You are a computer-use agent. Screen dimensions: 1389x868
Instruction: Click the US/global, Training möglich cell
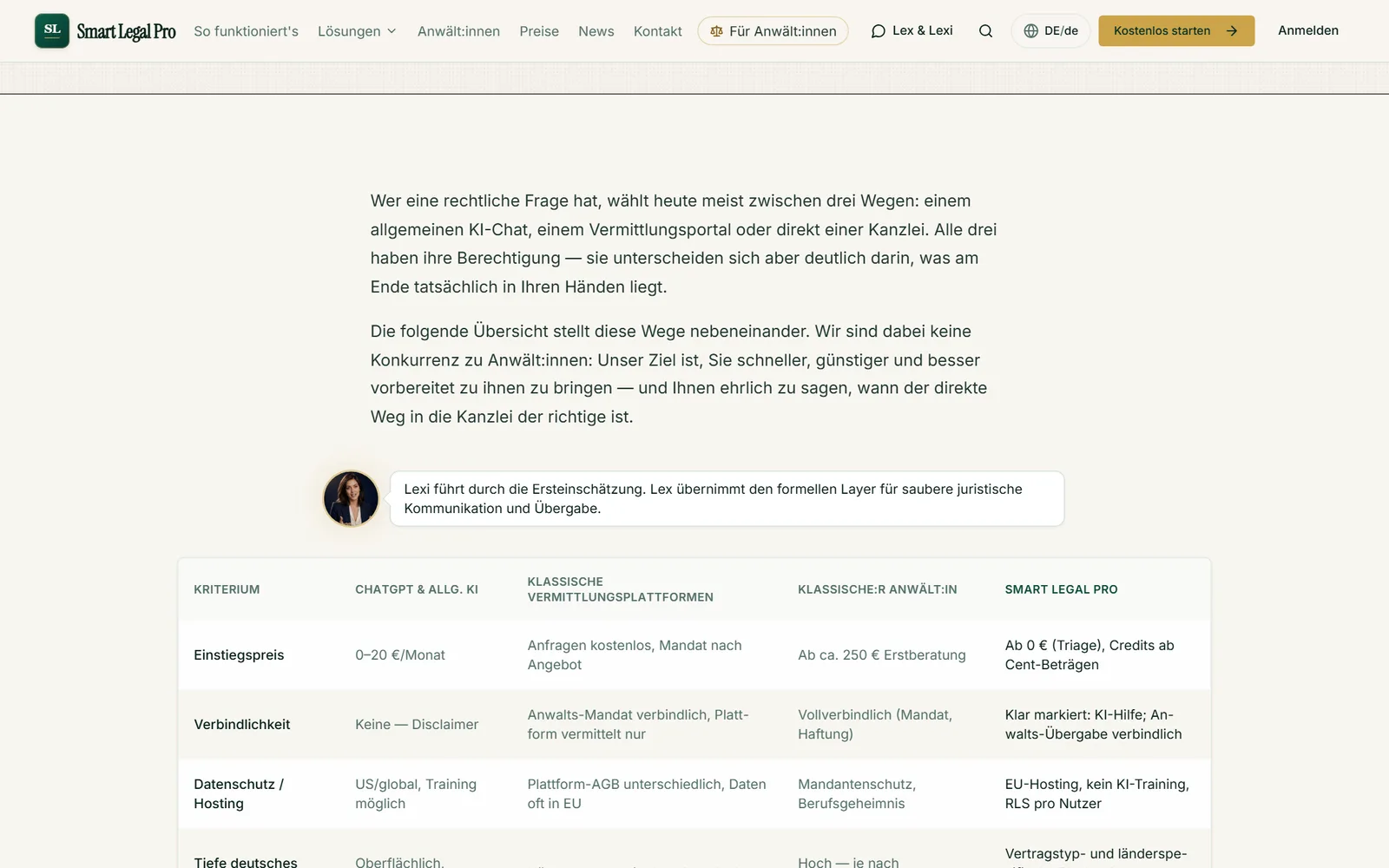pyautogui.click(x=416, y=793)
